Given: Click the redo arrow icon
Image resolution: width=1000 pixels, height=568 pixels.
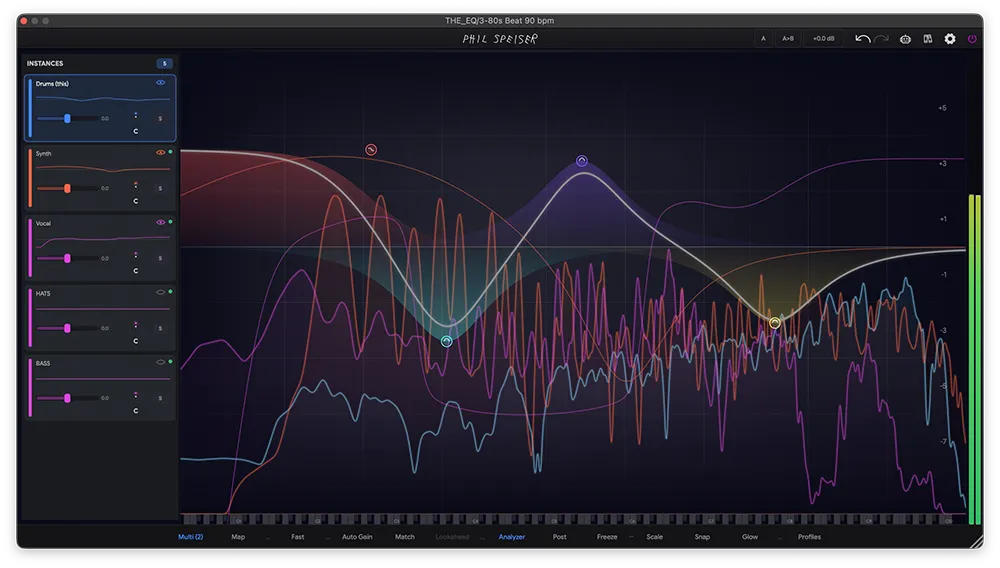Looking at the screenshot, I should [x=881, y=39].
